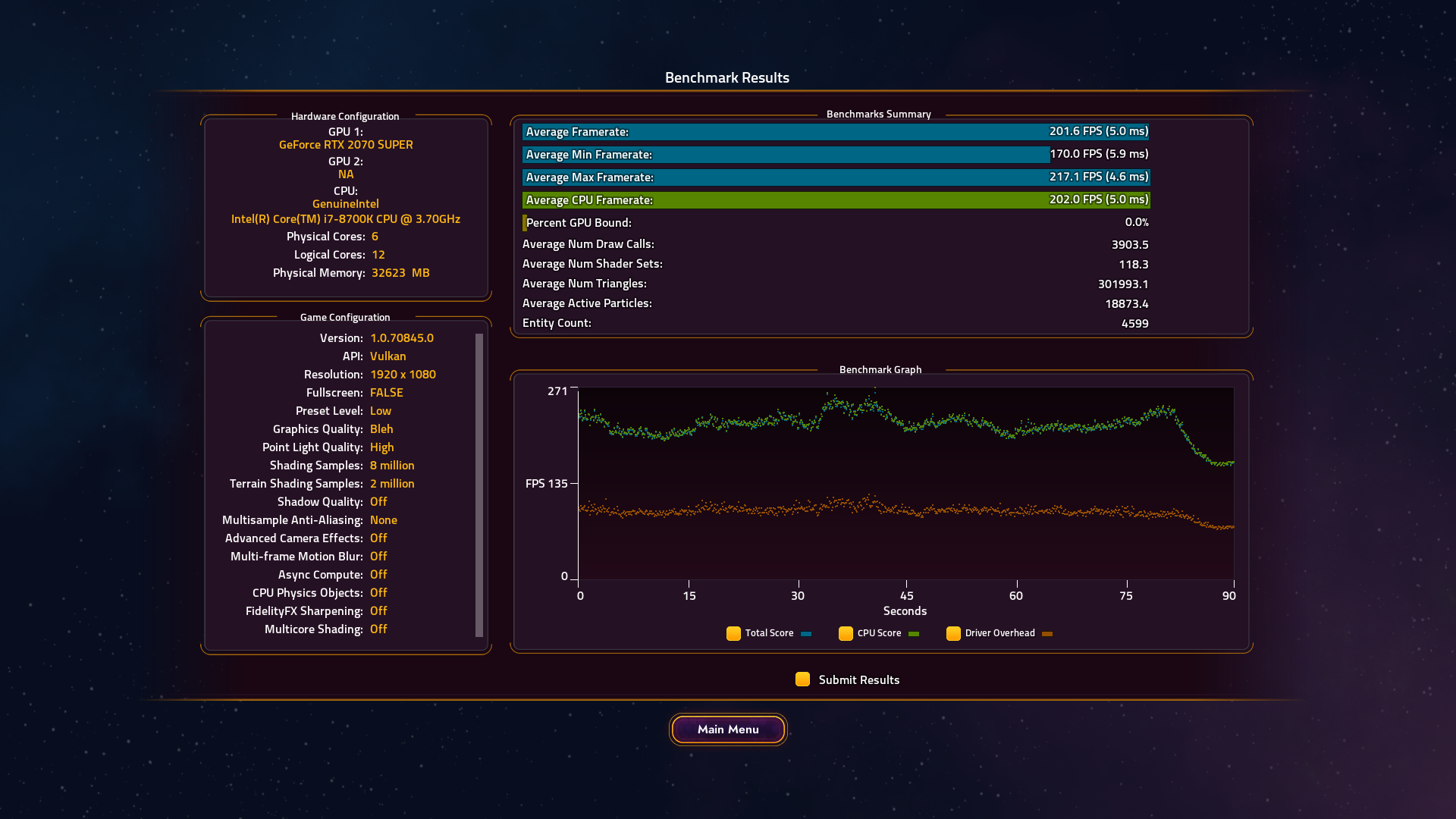Click the Percent GPU Bound row

[834, 222]
